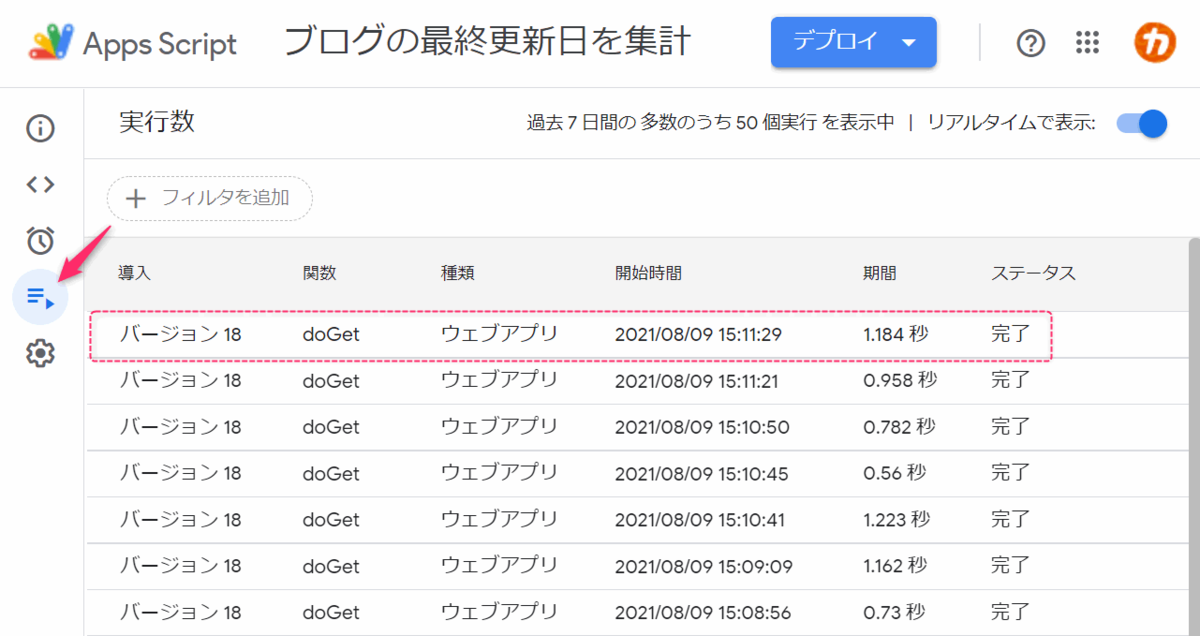Disable the リアルタイムで表示 toggle
Screen dimensions: 1200x636
point(1140,123)
